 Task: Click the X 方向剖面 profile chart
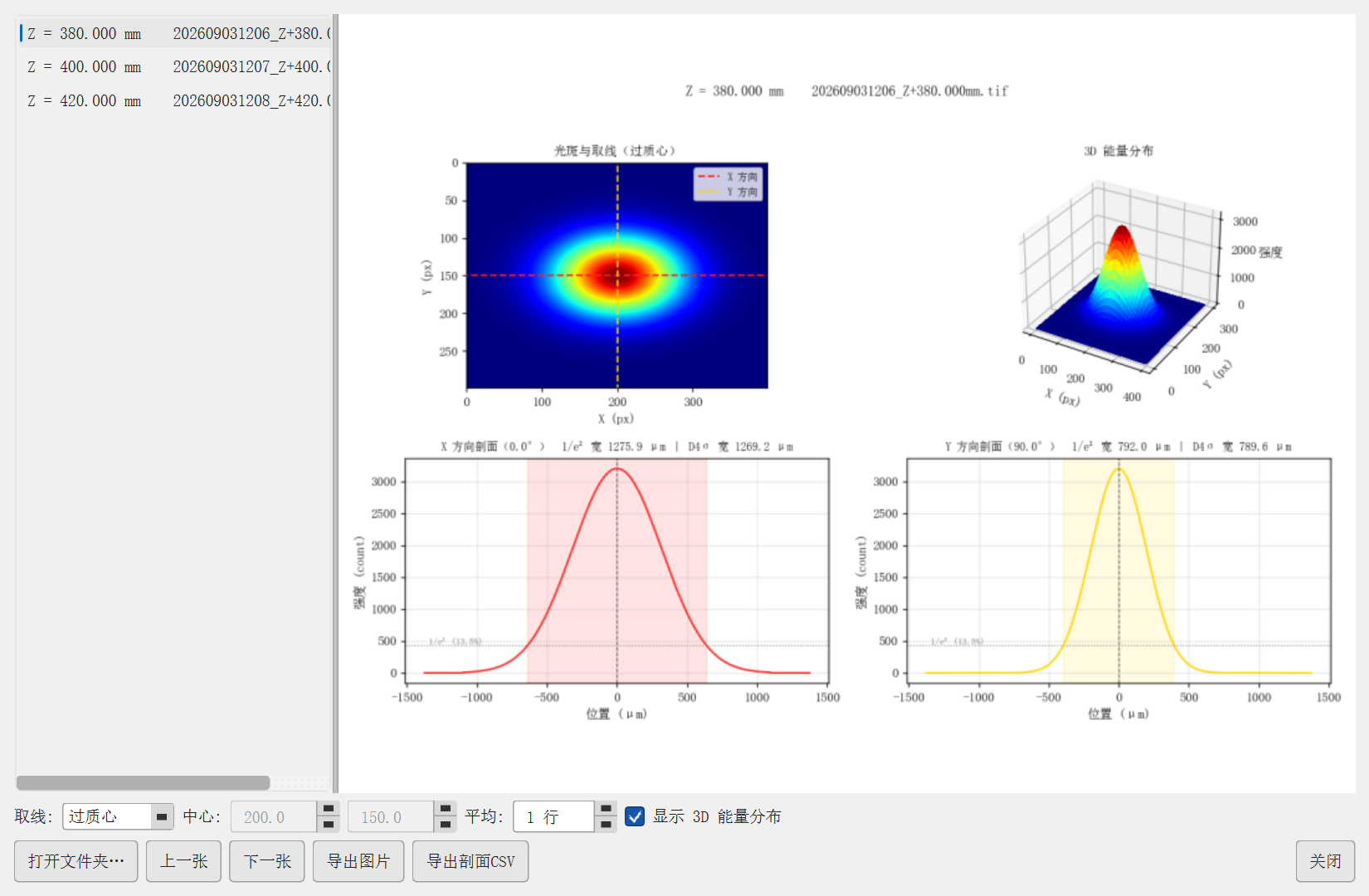pos(617,571)
